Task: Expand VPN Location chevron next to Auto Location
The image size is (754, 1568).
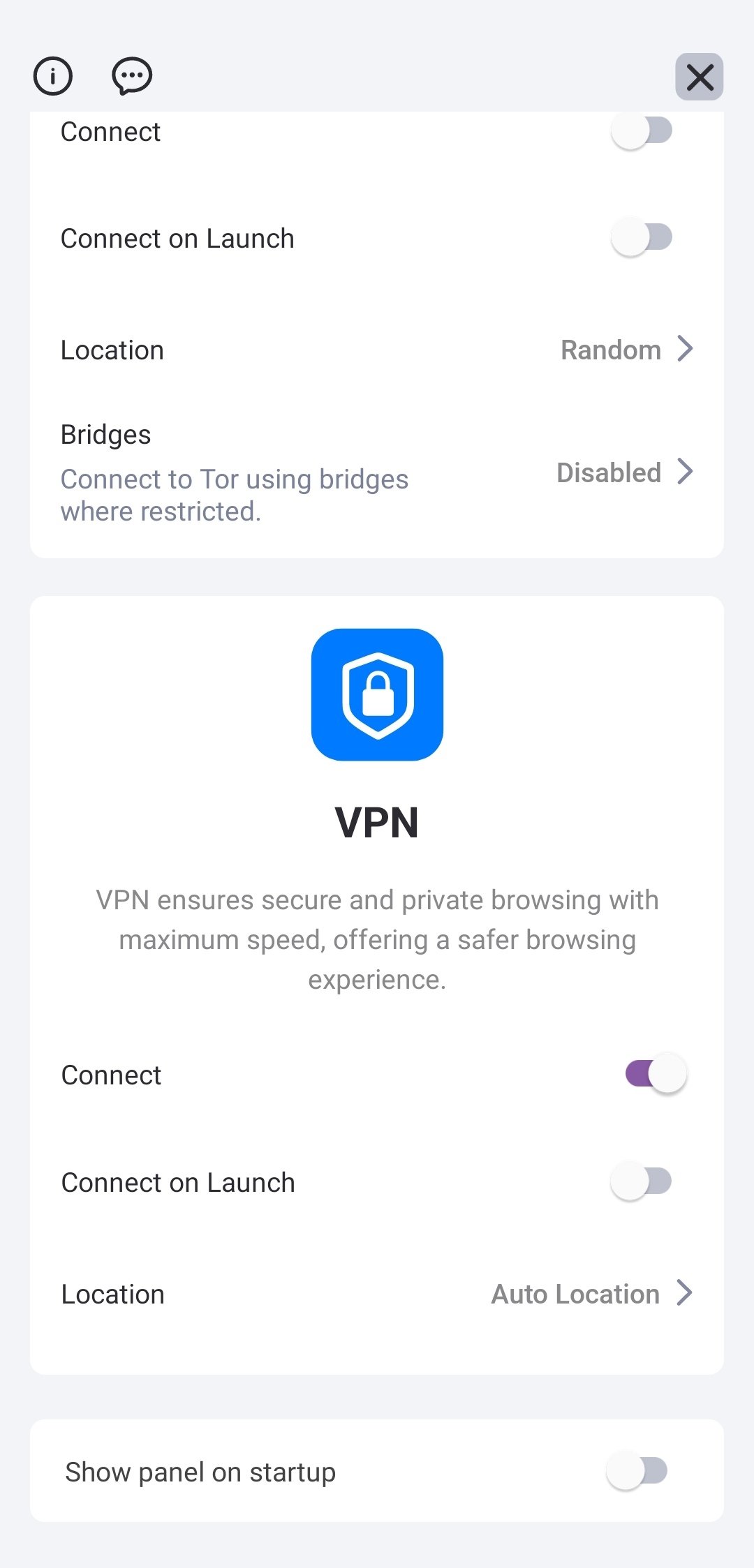Action: [685, 1293]
